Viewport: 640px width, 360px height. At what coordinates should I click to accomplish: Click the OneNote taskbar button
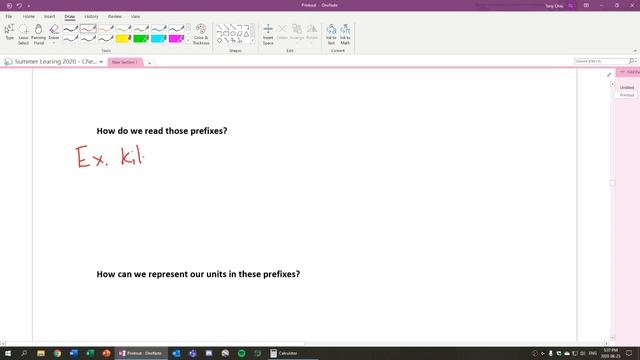[141, 353]
